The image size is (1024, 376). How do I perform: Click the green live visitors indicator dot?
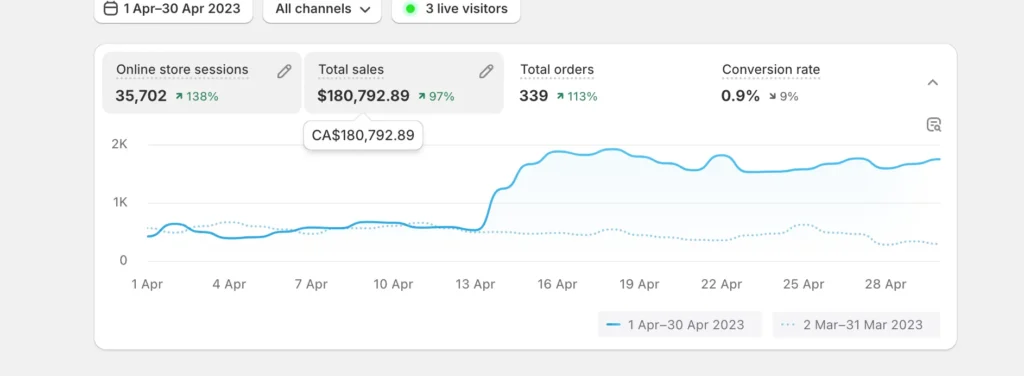tap(410, 9)
